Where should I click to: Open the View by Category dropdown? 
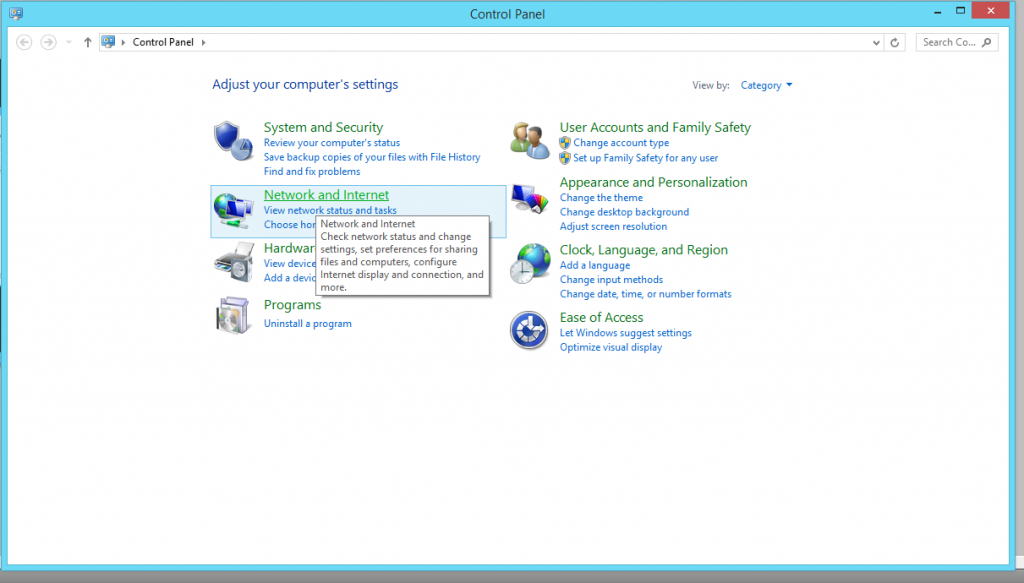coord(766,86)
